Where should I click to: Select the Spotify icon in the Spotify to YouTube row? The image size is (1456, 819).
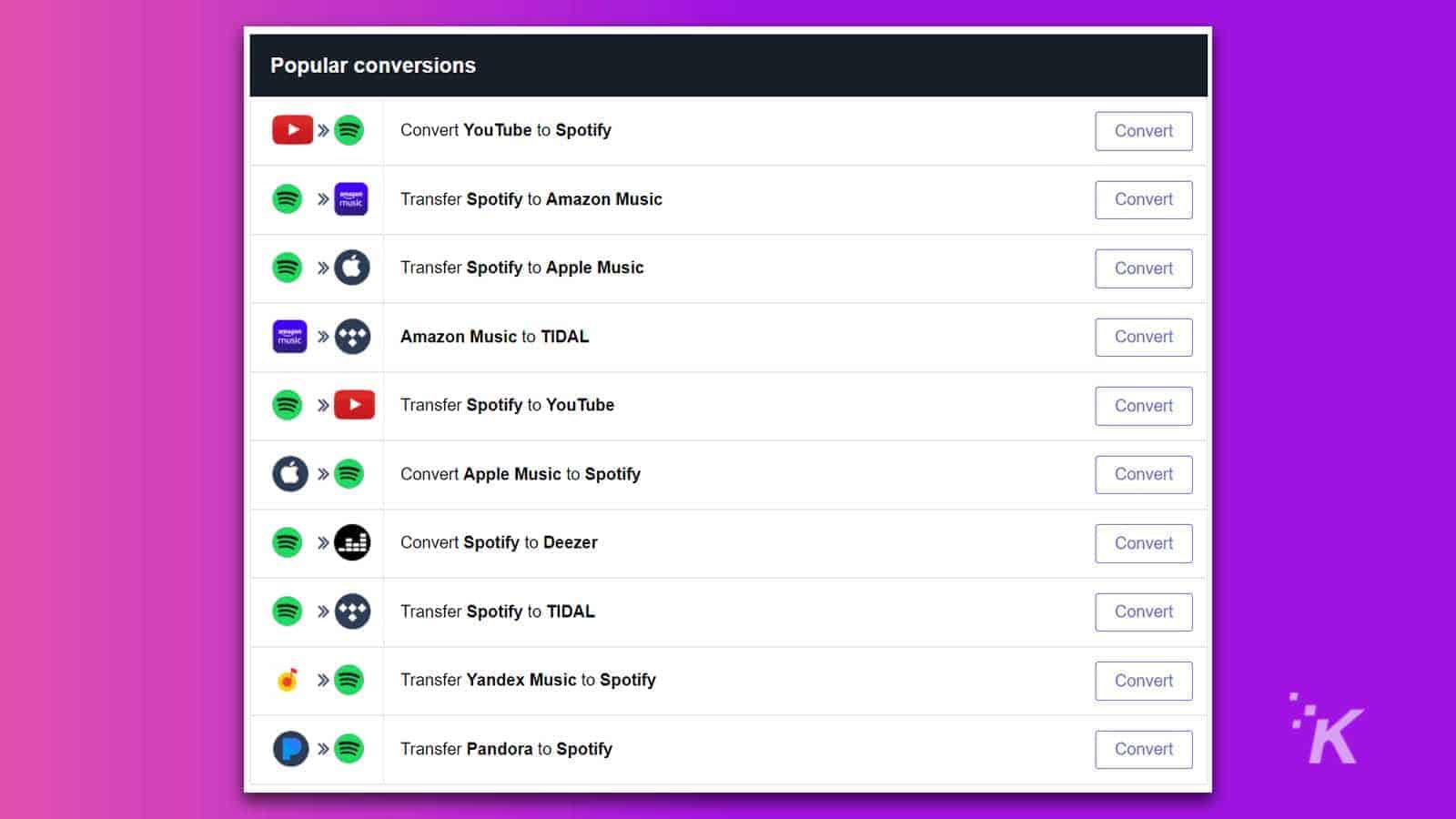[x=288, y=406]
